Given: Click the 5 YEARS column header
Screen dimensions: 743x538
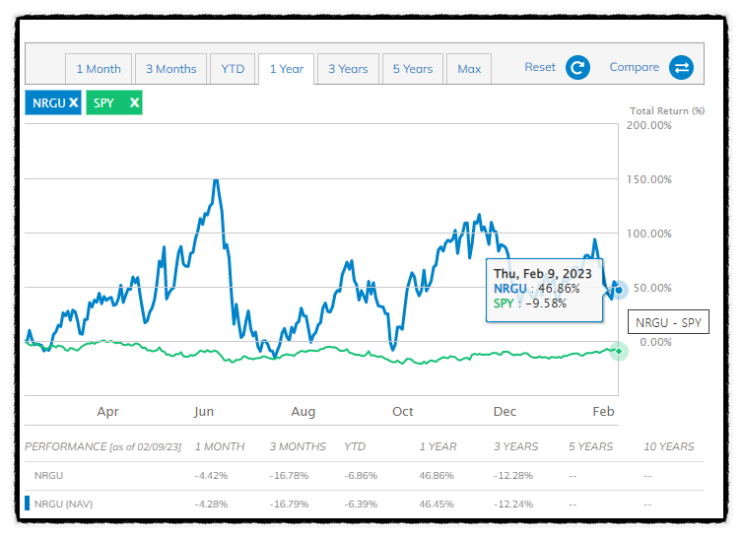Looking at the screenshot, I should [x=591, y=447].
